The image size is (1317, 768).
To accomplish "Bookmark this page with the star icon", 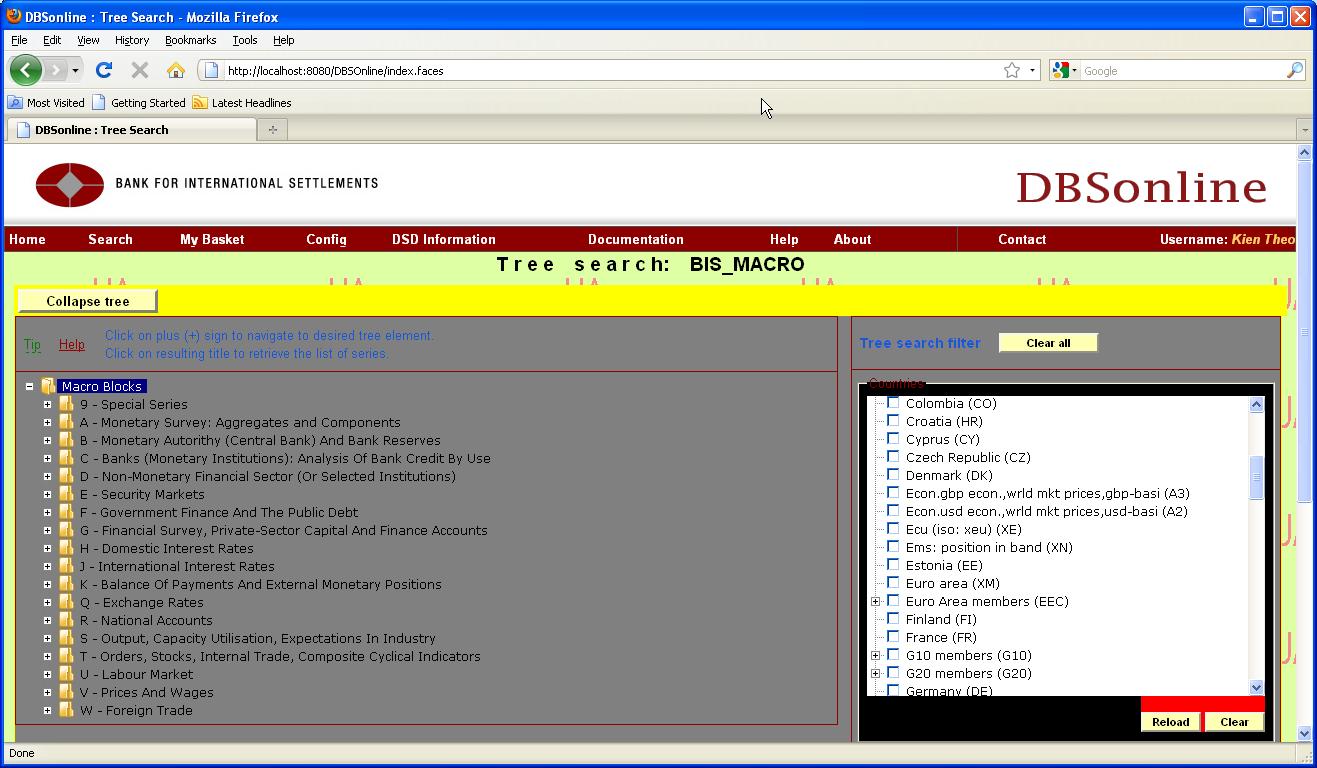I will point(1012,70).
